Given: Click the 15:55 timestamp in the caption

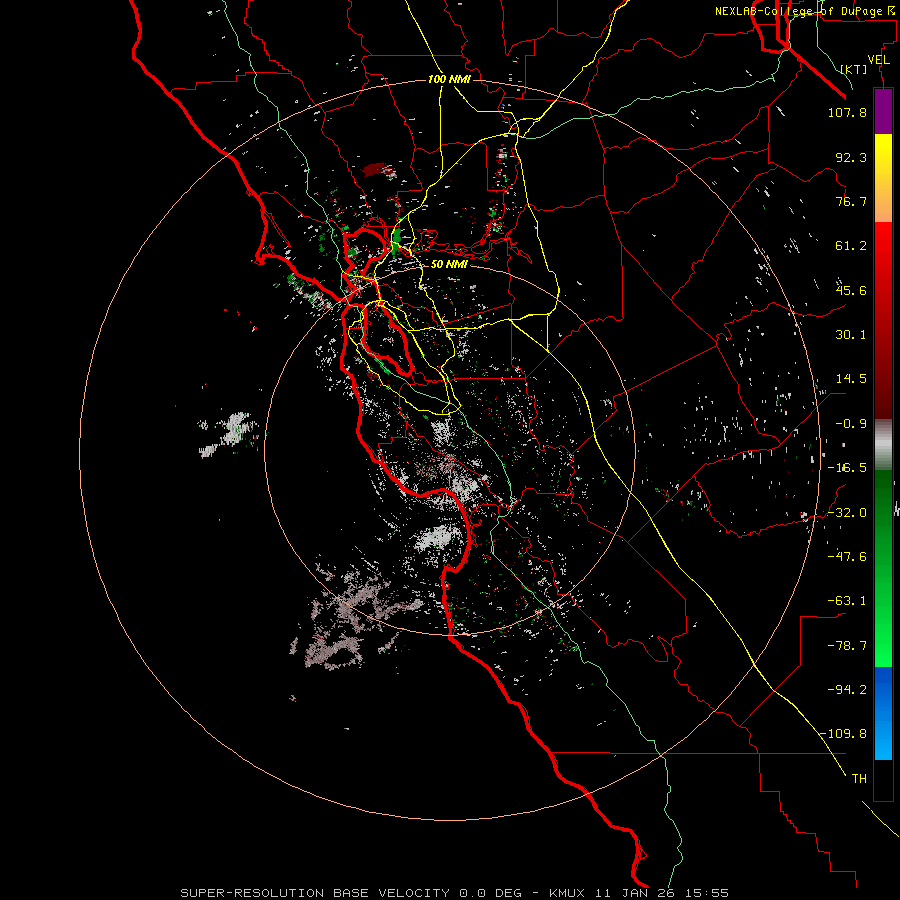Looking at the screenshot, I should coord(707,893).
